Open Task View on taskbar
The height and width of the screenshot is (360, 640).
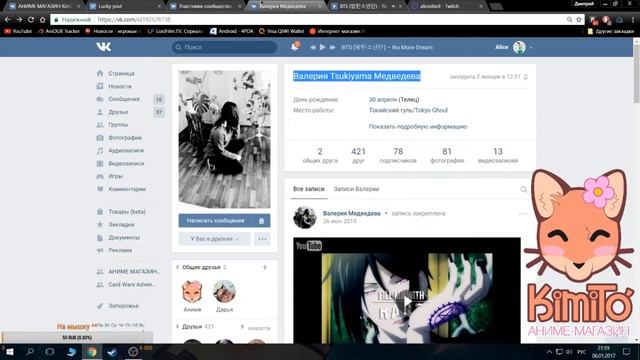click(x=50, y=352)
